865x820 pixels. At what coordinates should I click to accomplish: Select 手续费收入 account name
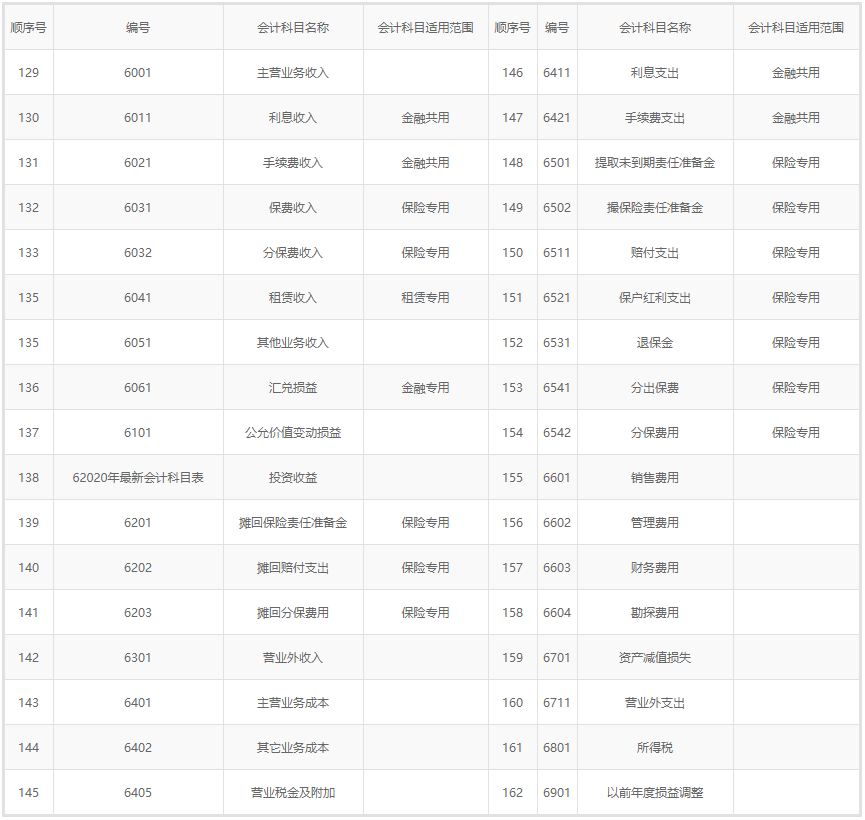coord(293,163)
